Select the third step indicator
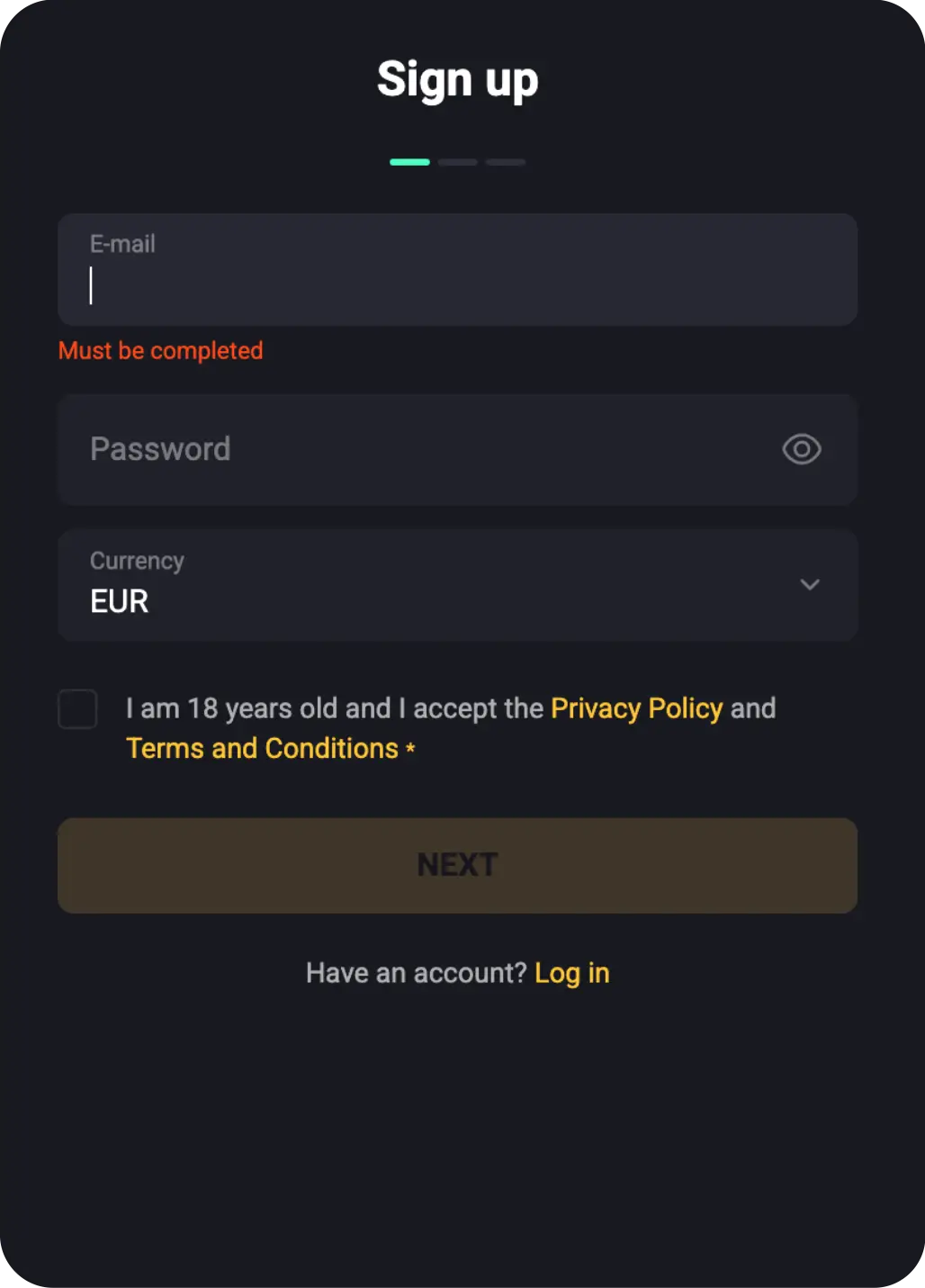This screenshot has width=925, height=1288. pos(506,162)
